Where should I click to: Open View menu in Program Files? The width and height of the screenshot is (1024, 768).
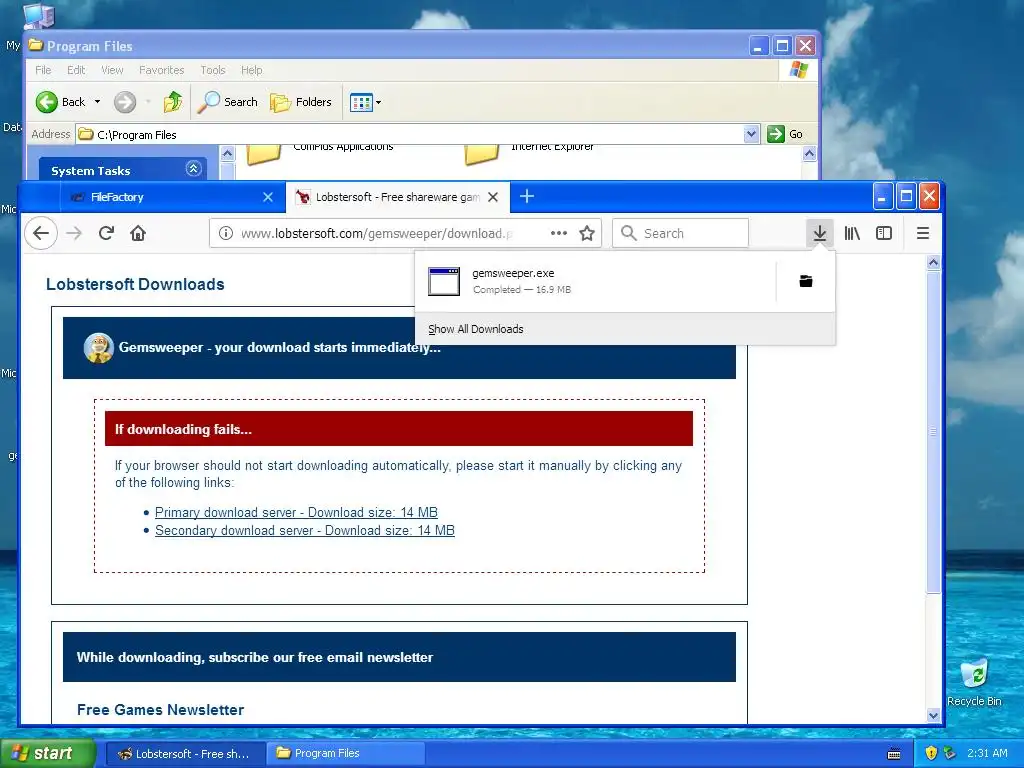[x=112, y=70]
